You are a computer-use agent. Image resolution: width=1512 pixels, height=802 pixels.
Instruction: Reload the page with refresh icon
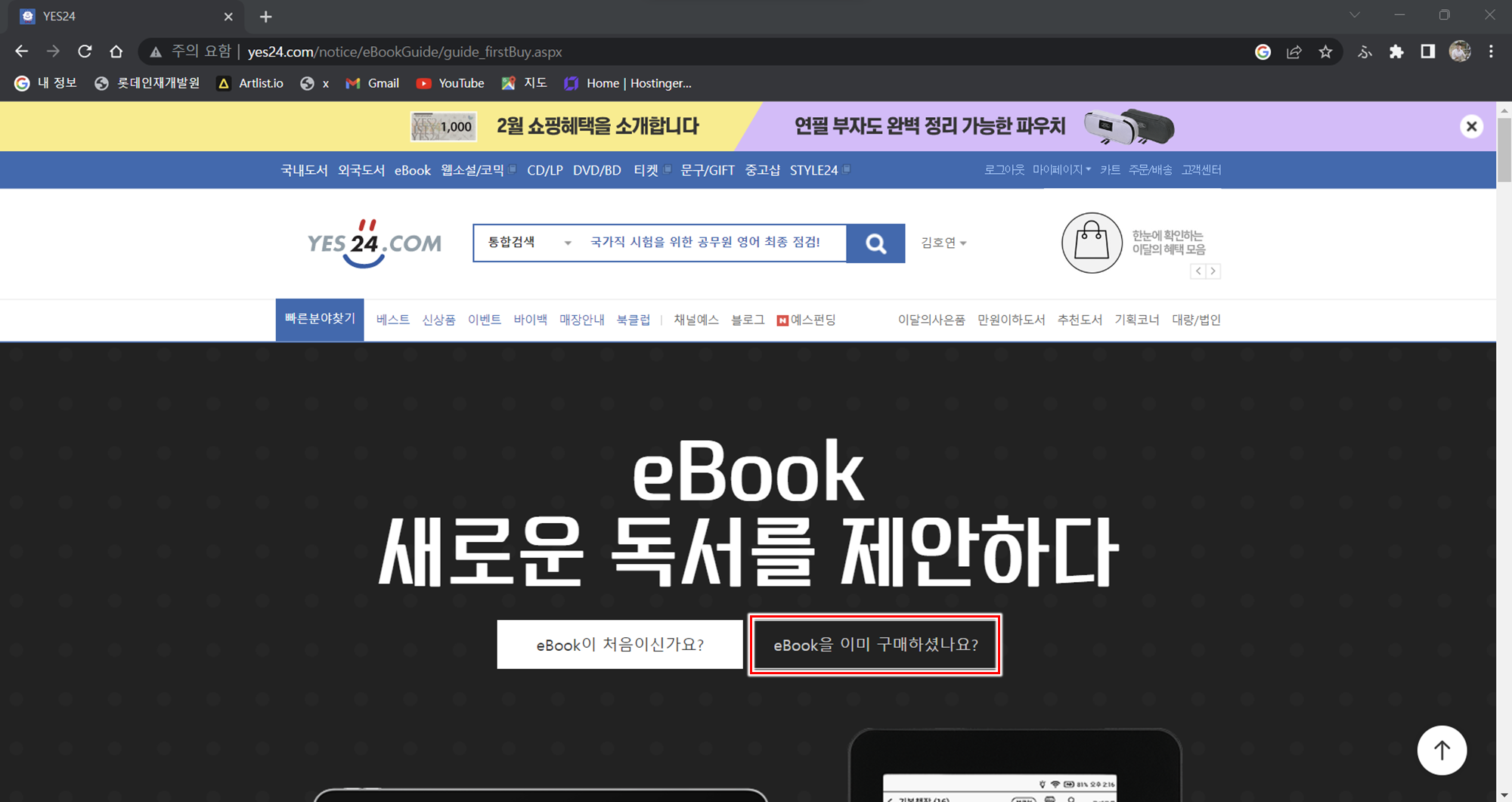pos(85,51)
